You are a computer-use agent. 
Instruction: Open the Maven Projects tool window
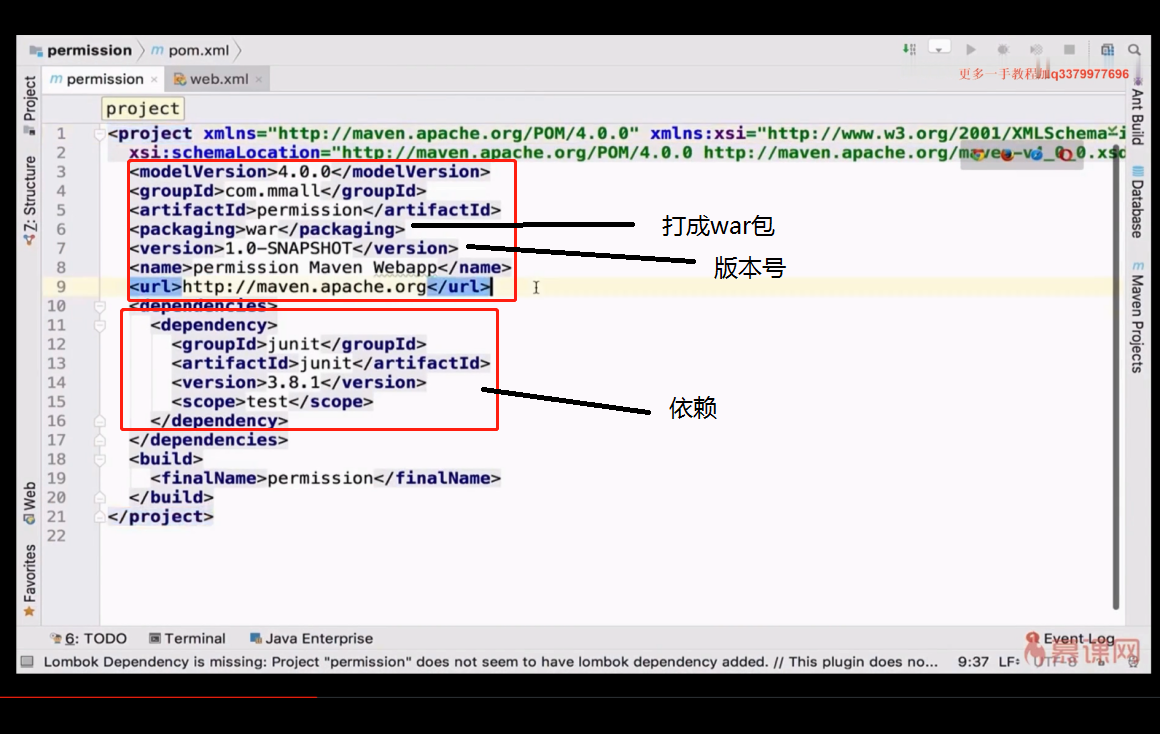[x=1137, y=317]
